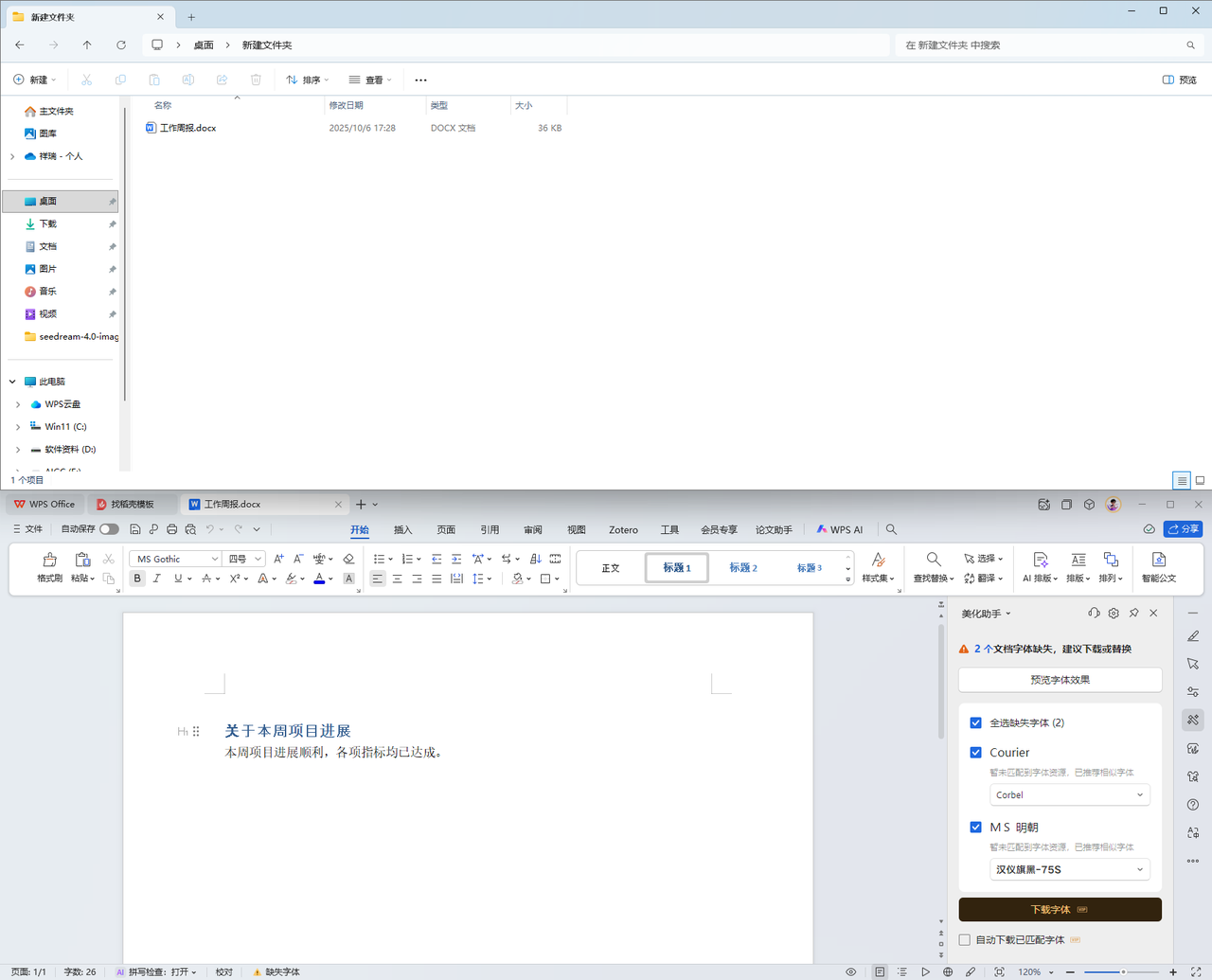Click the Up arrow in File Explorer navigation
The height and width of the screenshot is (980, 1212).
87,45
